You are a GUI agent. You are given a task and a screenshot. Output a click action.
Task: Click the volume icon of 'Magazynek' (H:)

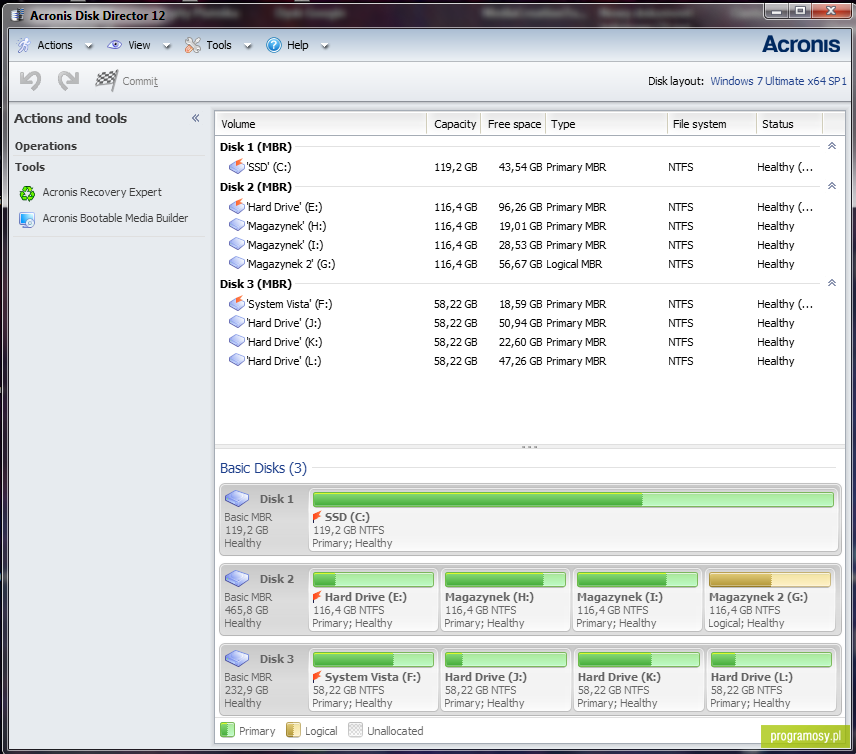[236, 225]
